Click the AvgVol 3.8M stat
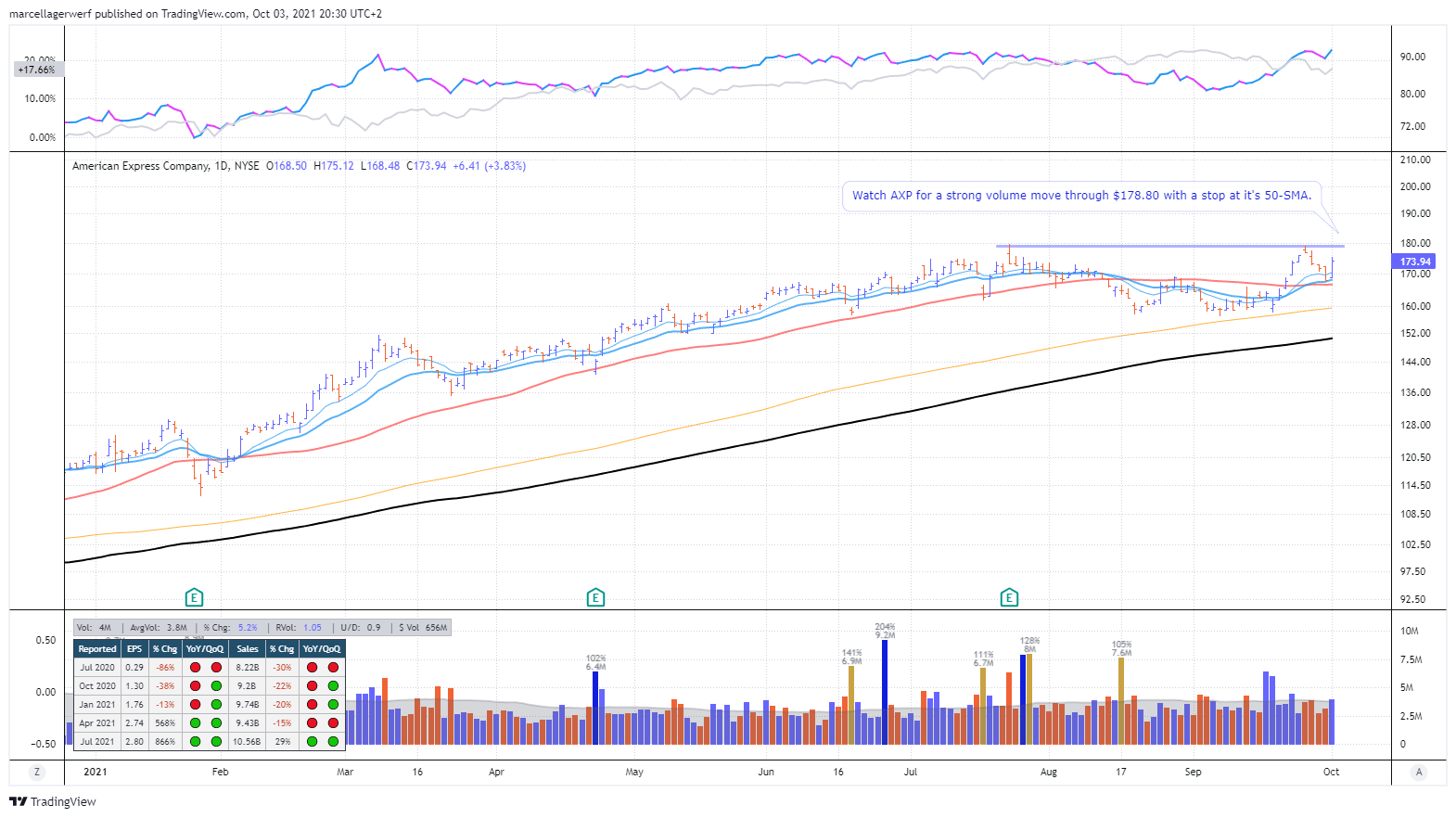Viewport: 1456px width, 818px height. pyautogui.click(x=159, y=628)
